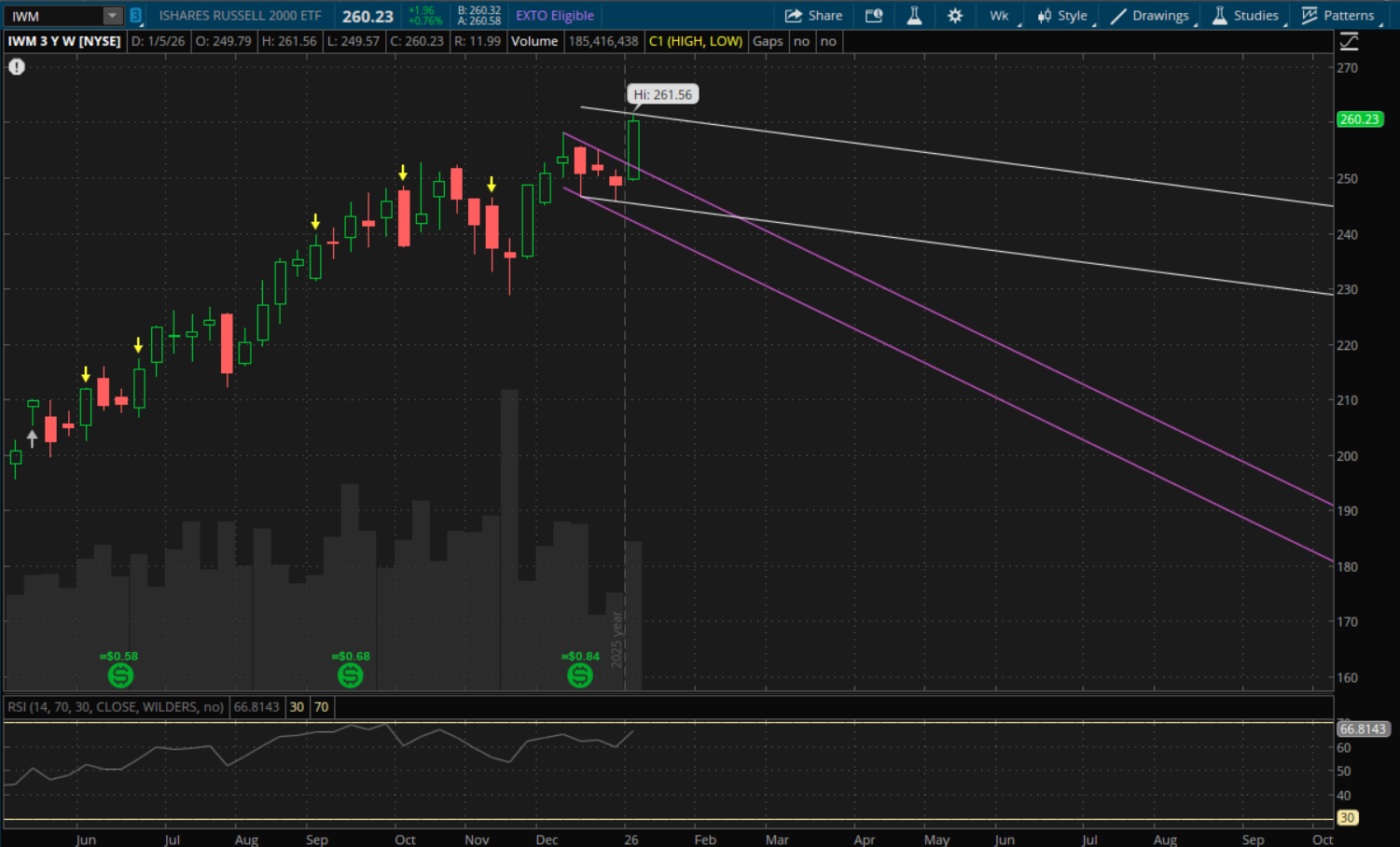Open the flask icon for quick studies
The height and width of the screenshot is (847, 1400).
(914, 16)
